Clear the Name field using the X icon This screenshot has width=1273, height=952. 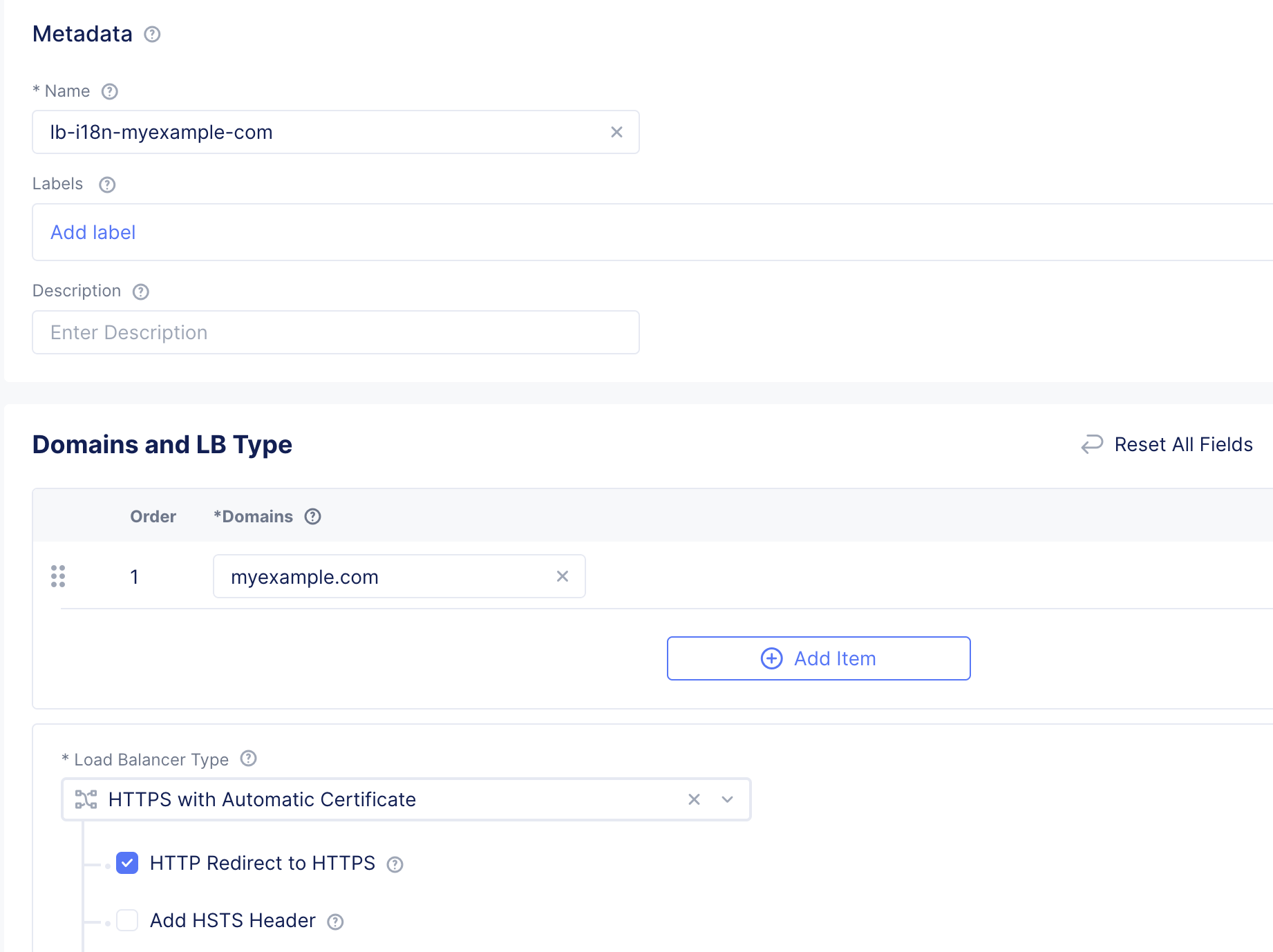tap(616, 132)
